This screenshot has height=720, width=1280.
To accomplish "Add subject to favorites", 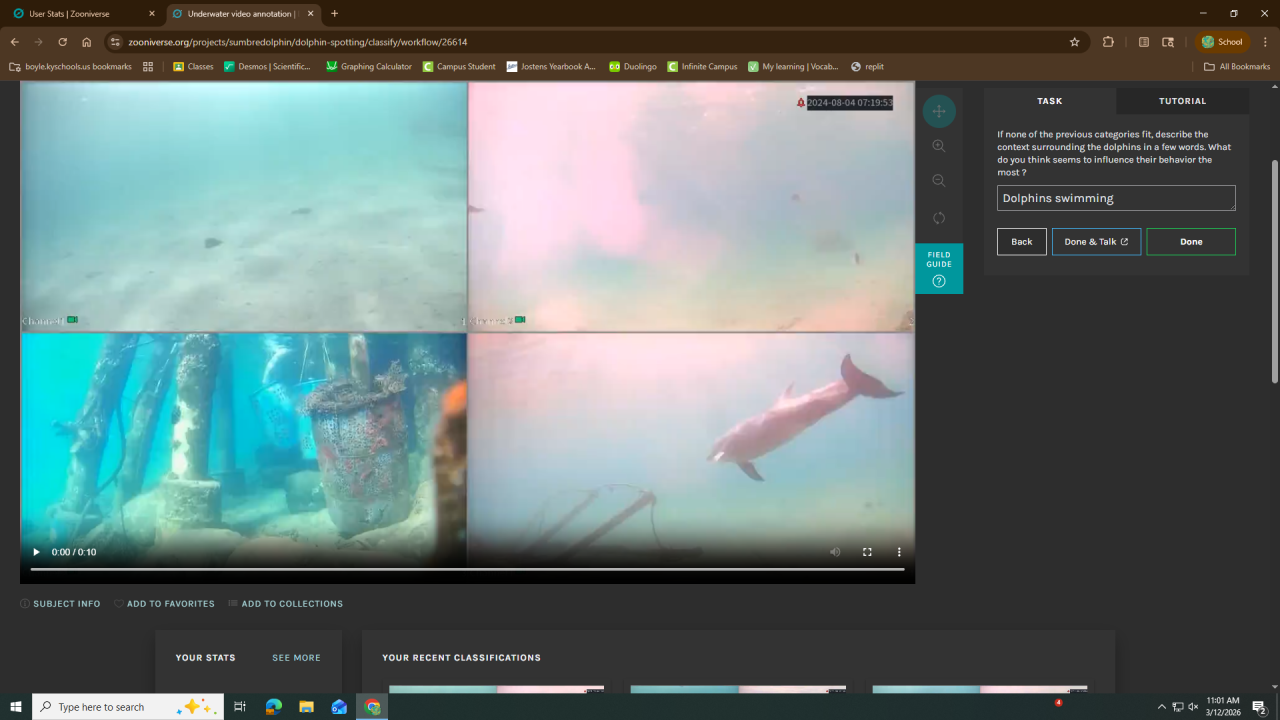I will (164, 604).
